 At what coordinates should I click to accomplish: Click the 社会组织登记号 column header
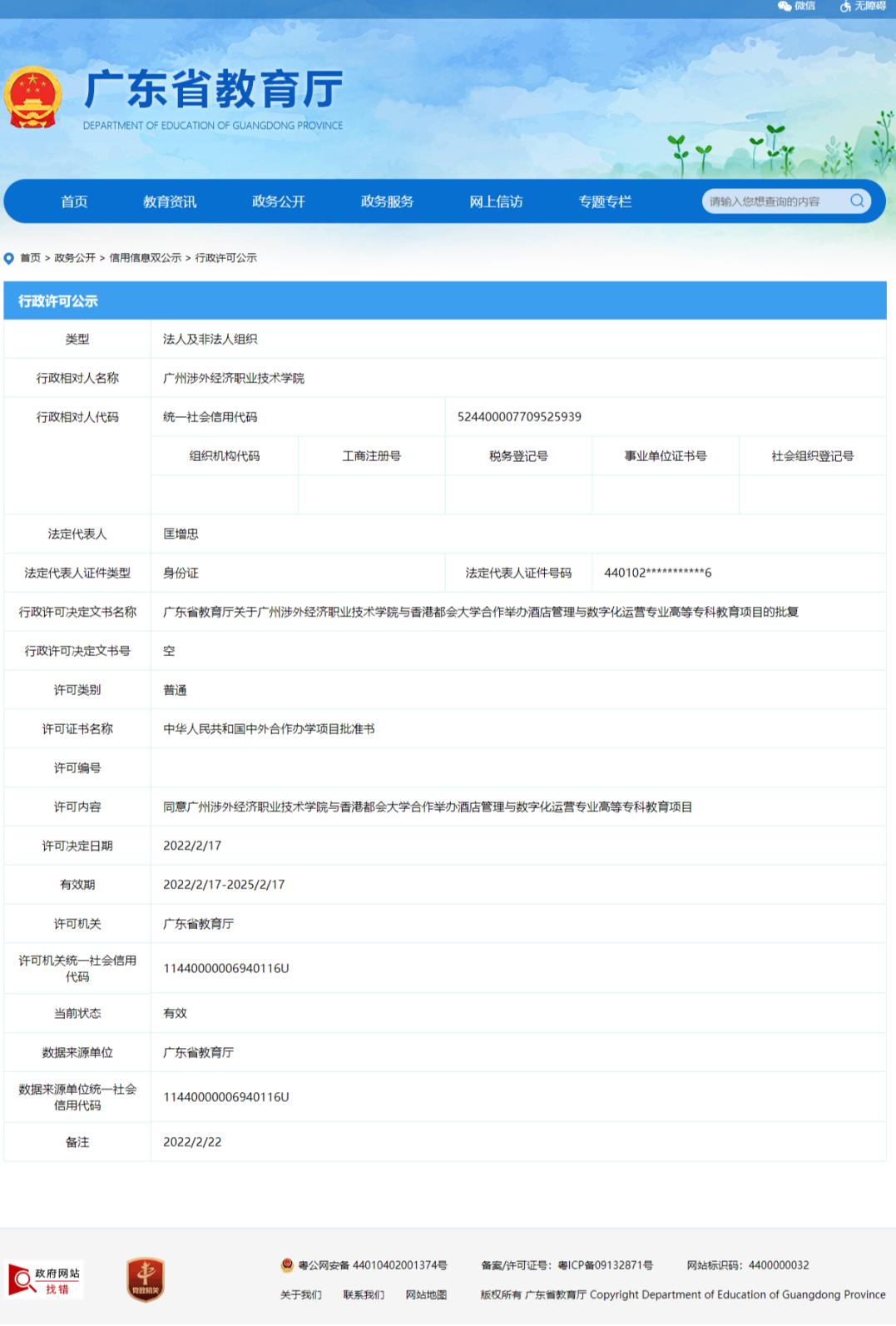pos(813,456)
